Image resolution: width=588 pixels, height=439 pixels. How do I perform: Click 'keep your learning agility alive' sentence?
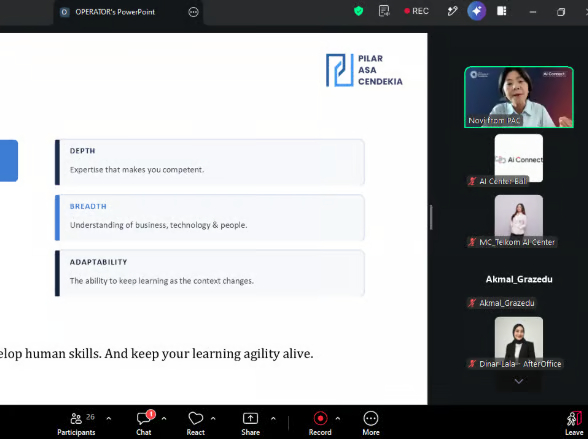222,354
